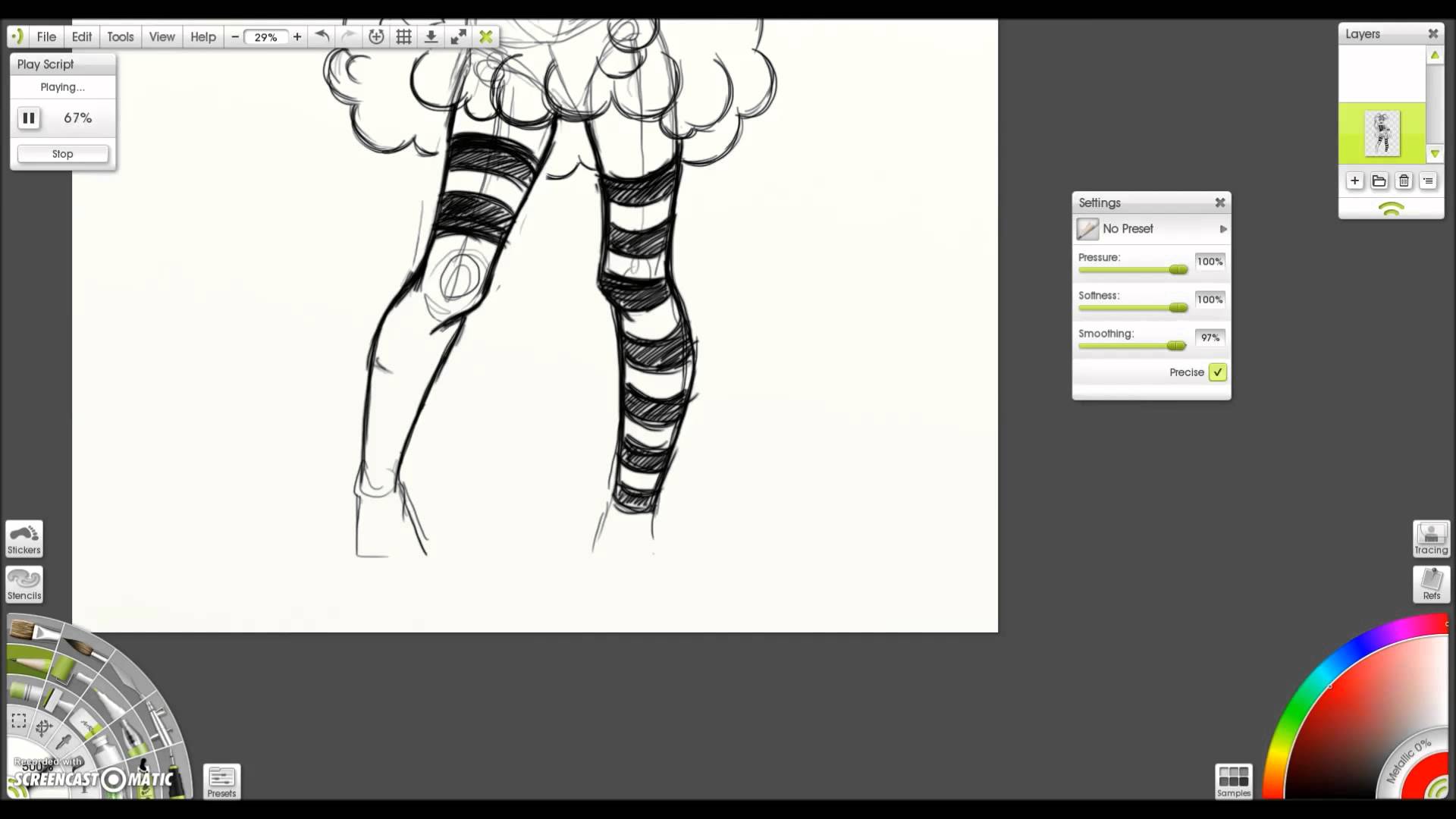Add a new layer with the plus icon
Image resolution: width=1456 pixels, height=819 pixels.
(1354, 180)
